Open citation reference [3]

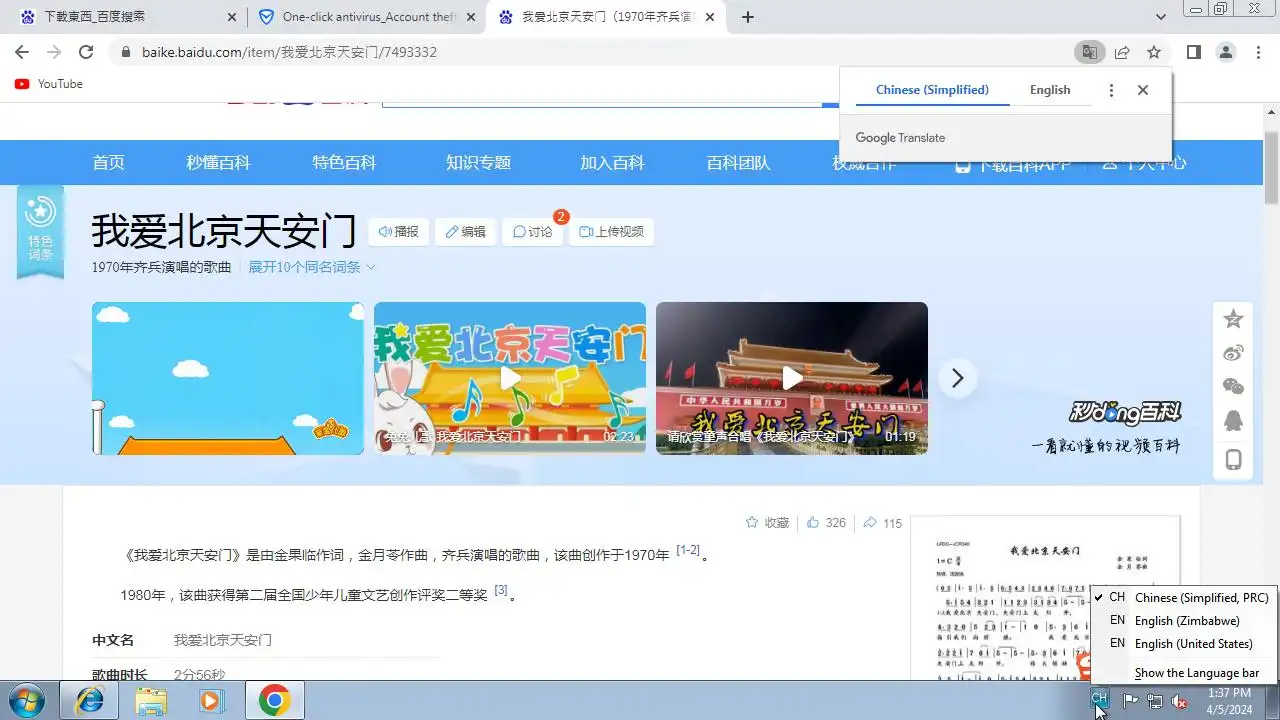click(501, 590)
